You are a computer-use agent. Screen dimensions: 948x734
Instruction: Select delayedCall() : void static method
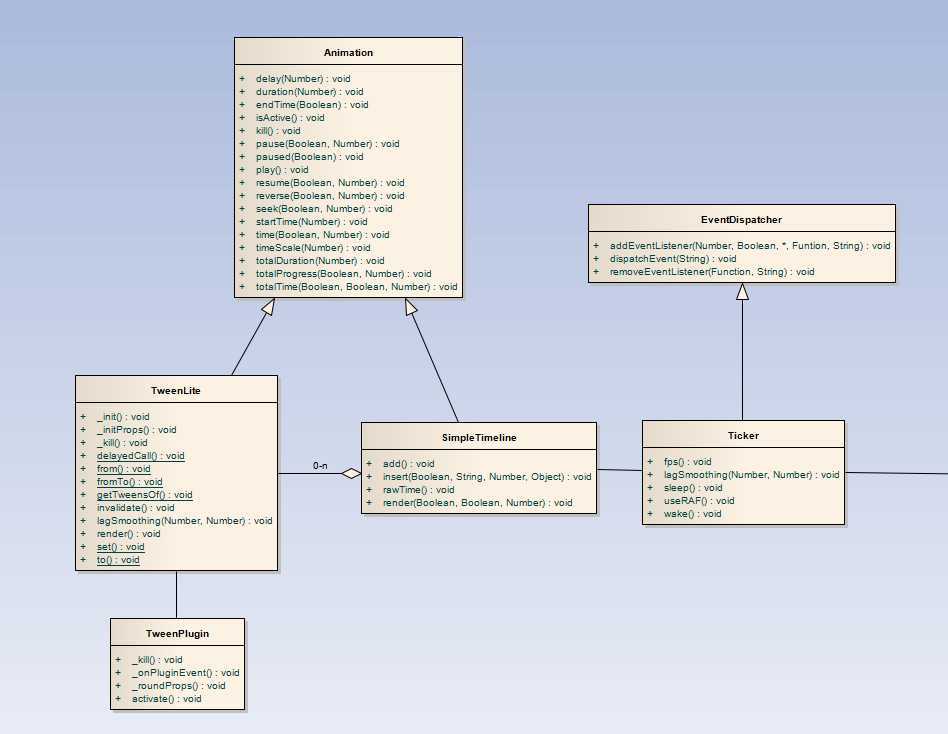(x=141, y=456)
